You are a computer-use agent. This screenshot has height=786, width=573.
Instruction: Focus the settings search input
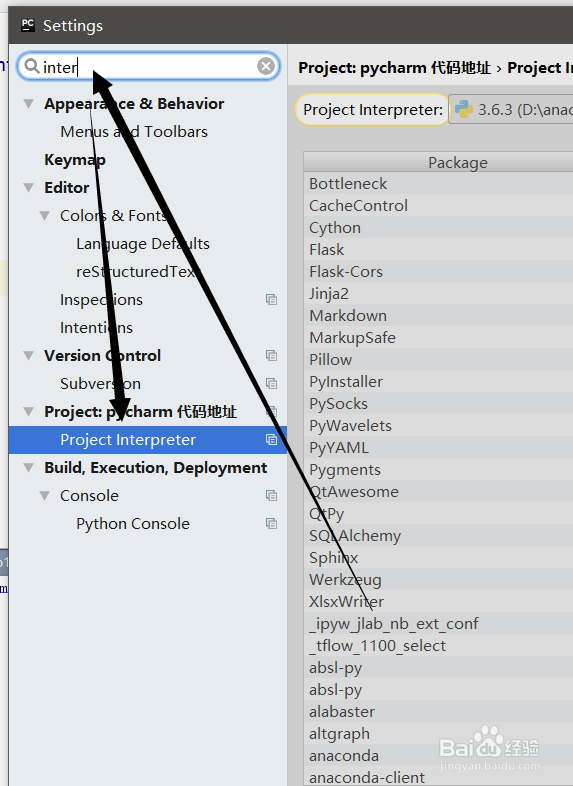(148, 66)
